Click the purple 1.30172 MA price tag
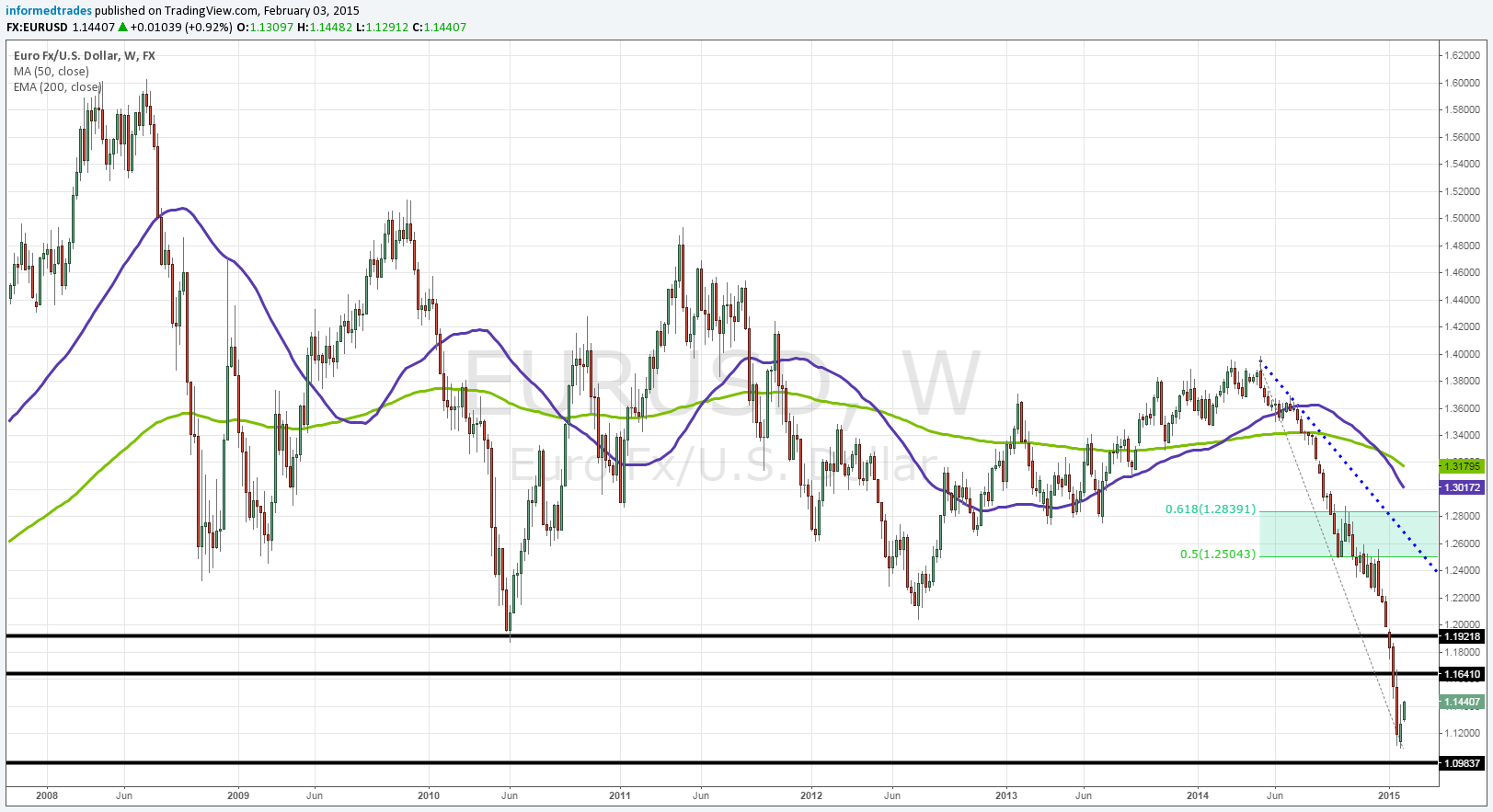The width and height of the screenshot is (1493, 812). 1462,486
